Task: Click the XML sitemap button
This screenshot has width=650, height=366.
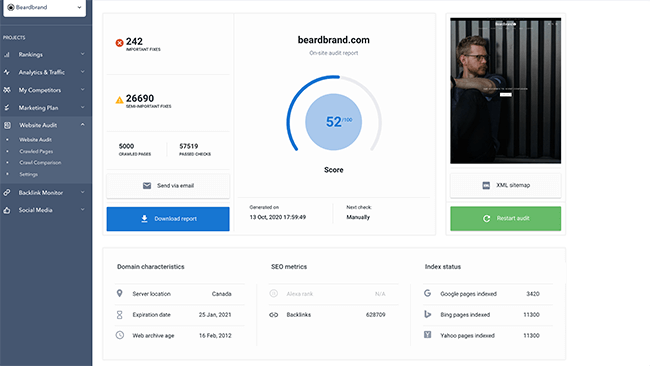Action: tap(506, 185)
